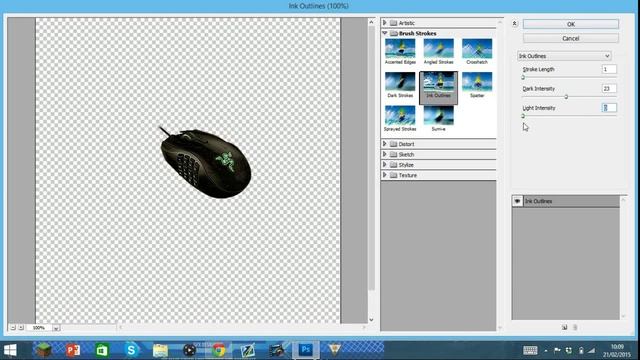
Task: Select the Angled Strokes filter thumbnail
Action: point(438,51)
